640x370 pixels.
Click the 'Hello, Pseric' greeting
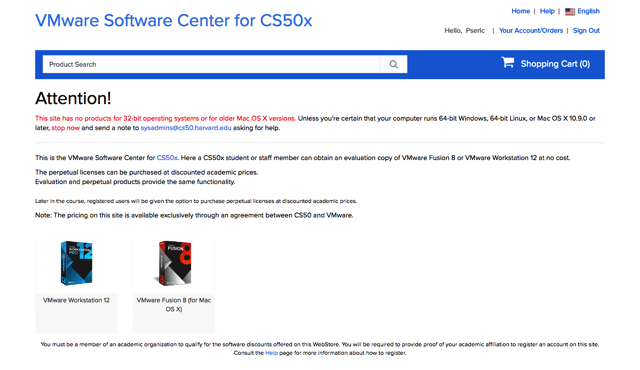(x=464, y=31)
